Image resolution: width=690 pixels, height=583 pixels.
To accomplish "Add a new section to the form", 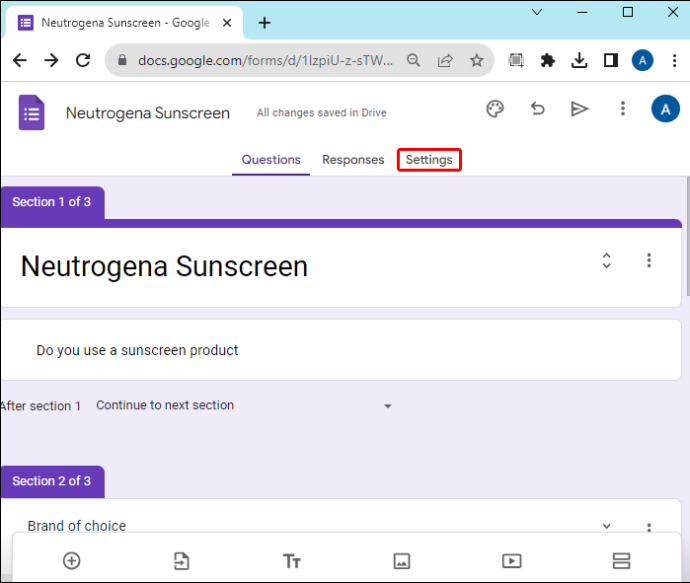I will click(621, 561).
